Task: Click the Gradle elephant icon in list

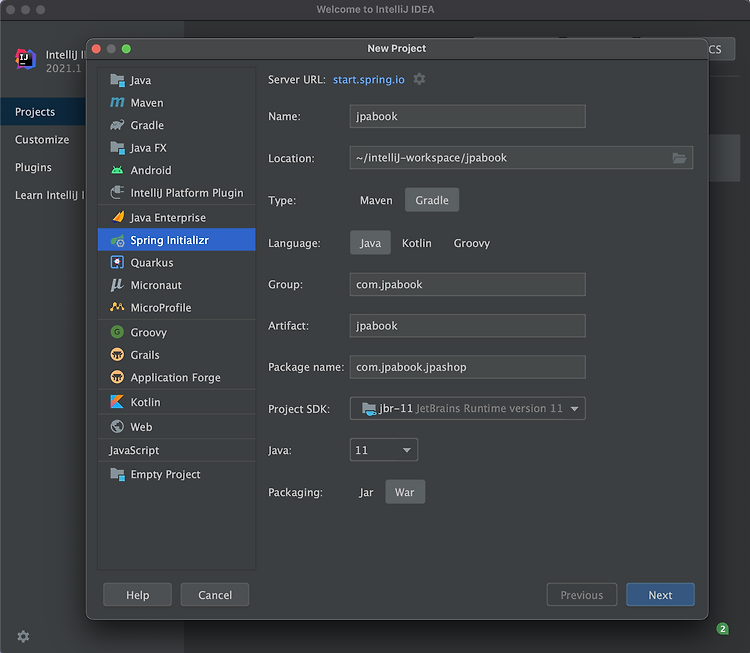Action: 117,125
